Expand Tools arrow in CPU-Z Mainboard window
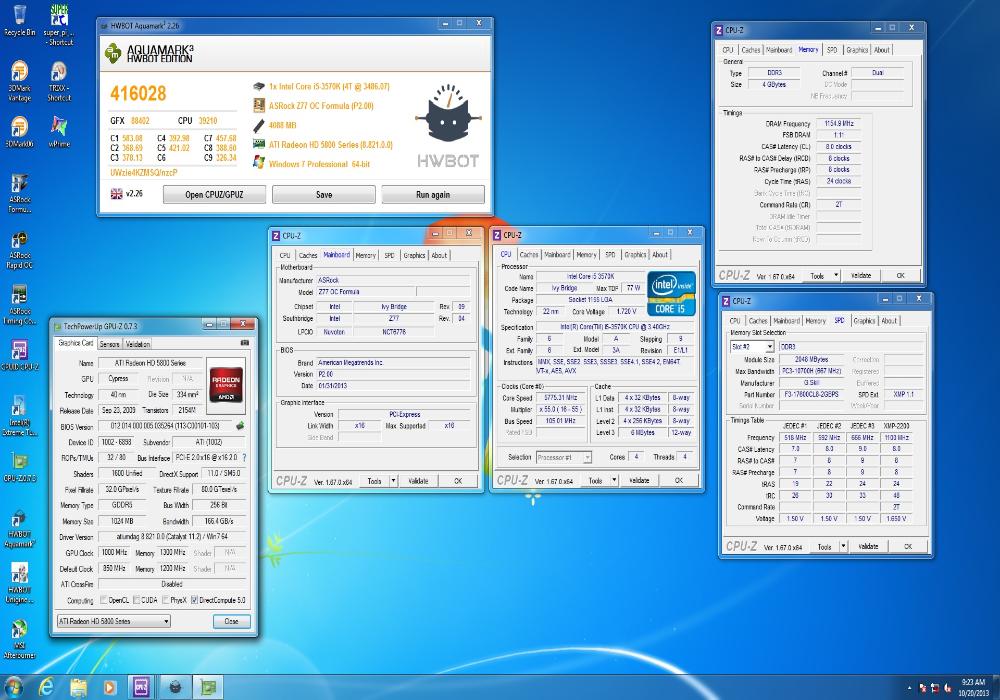This screenshot has height=700, width=1000. (393, 481)
